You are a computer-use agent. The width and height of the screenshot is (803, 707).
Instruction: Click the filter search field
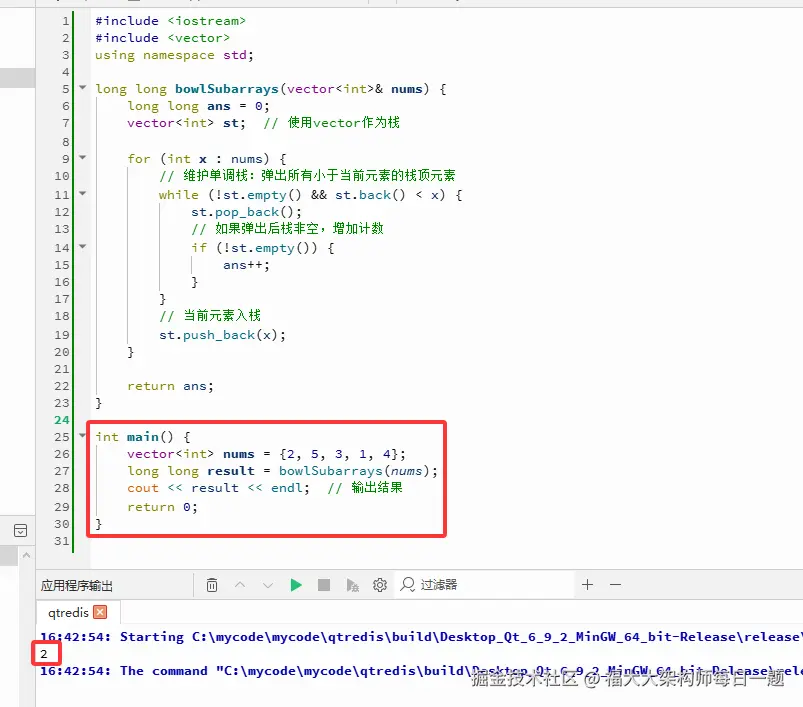click(485, 585)
